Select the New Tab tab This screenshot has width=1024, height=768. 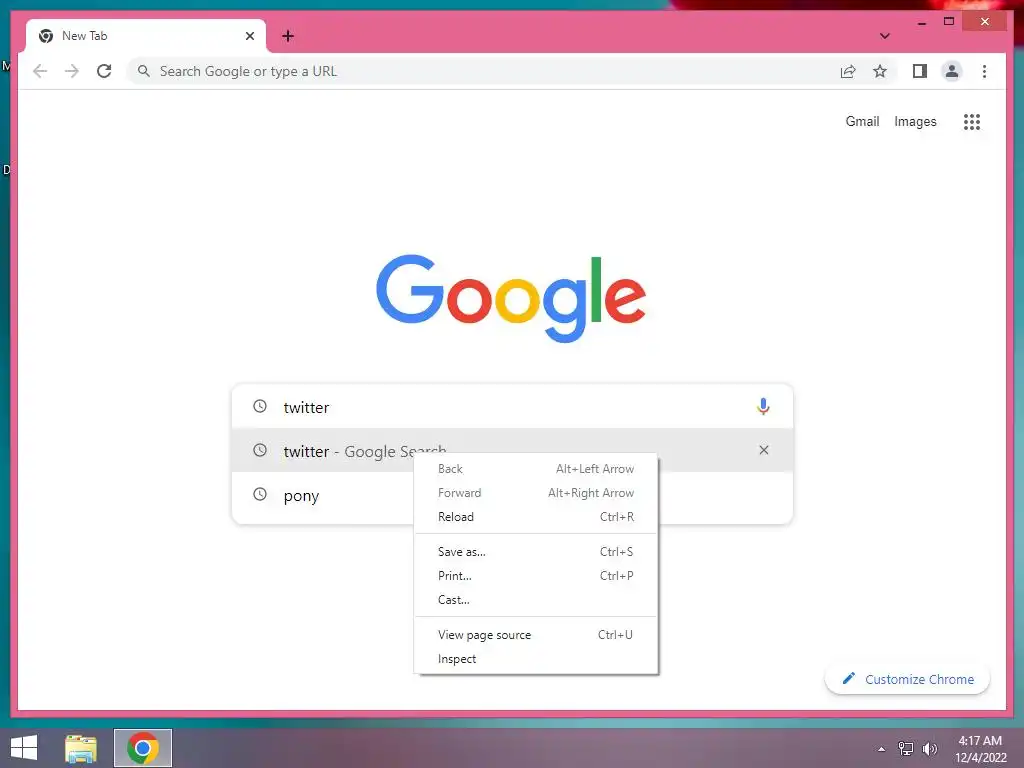[146, 36]
